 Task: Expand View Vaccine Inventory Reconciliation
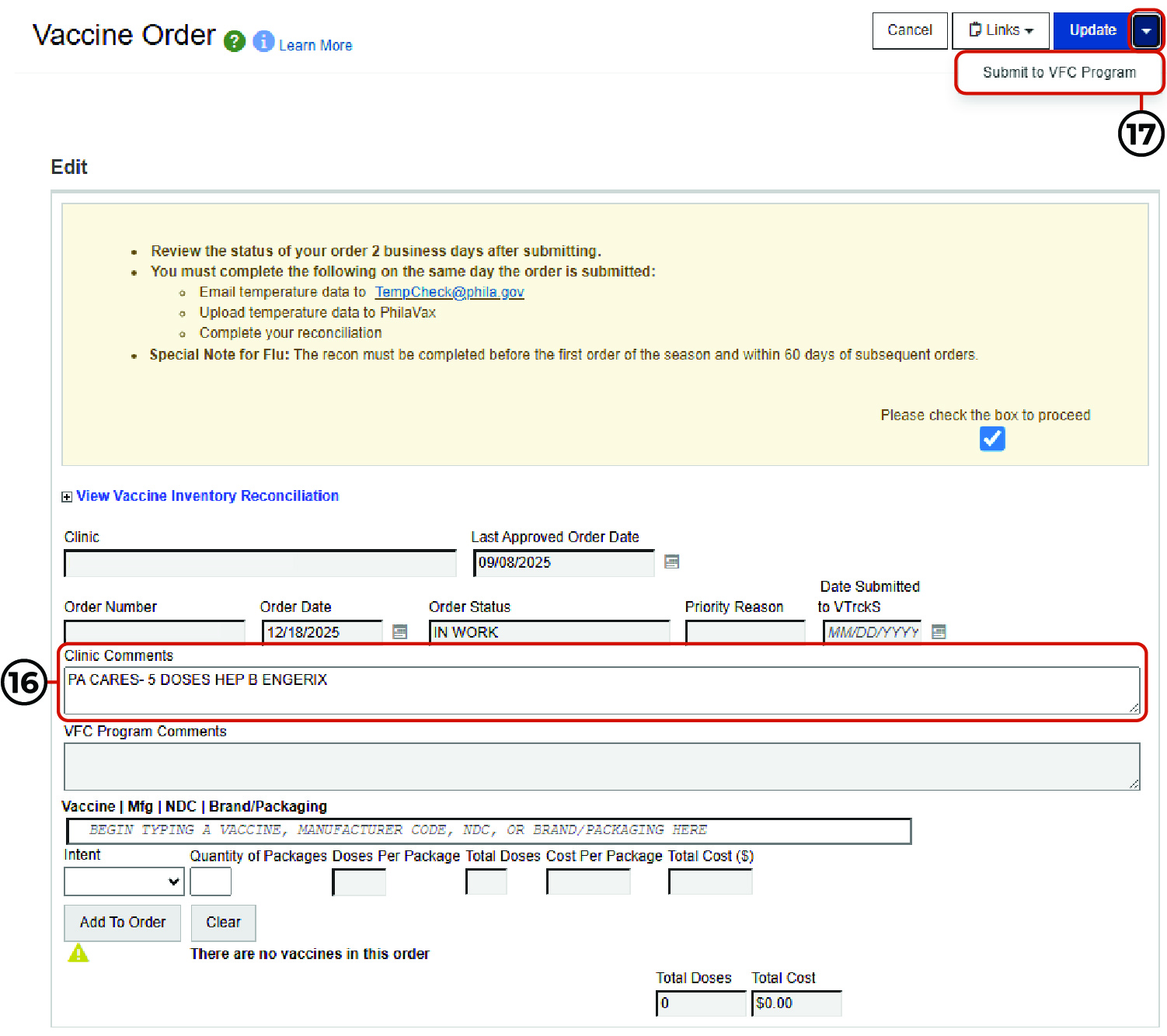[67, 495]
